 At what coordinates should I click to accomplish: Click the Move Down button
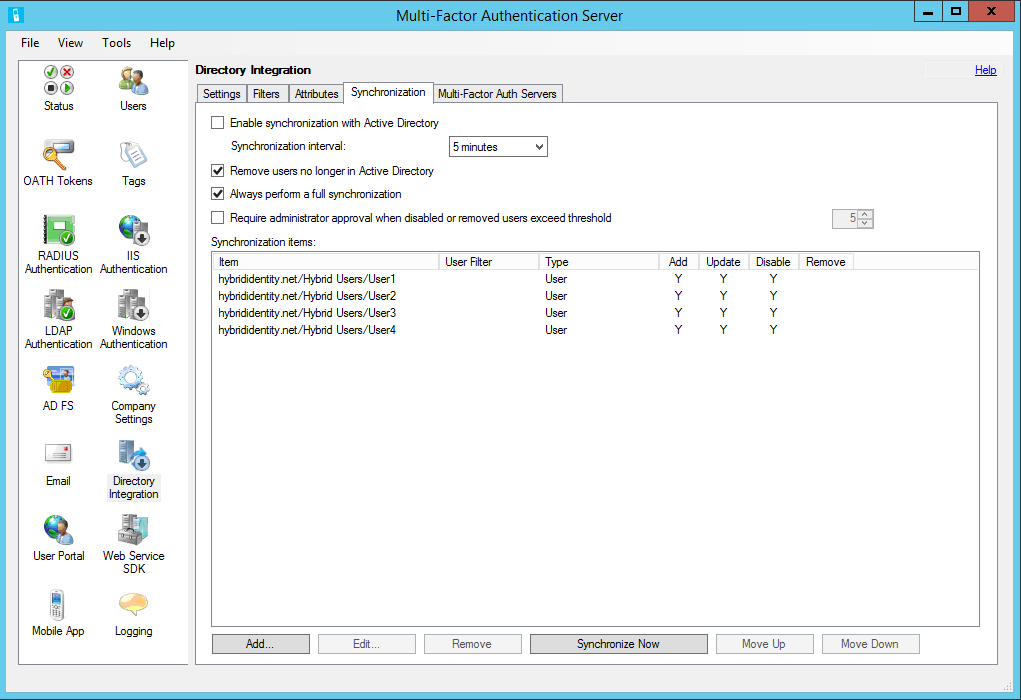click(x=871, y=644)
